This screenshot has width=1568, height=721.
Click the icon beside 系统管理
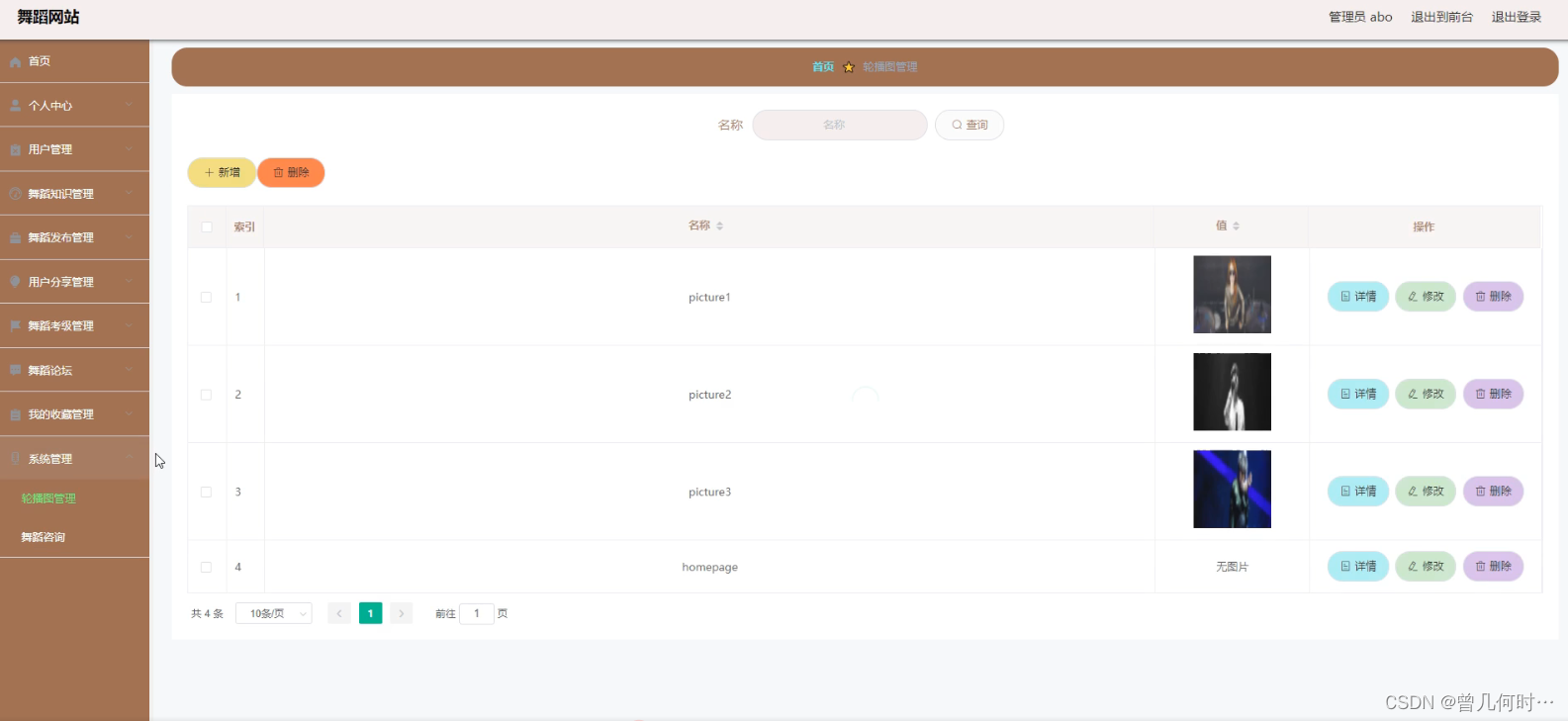coord(16,458)
